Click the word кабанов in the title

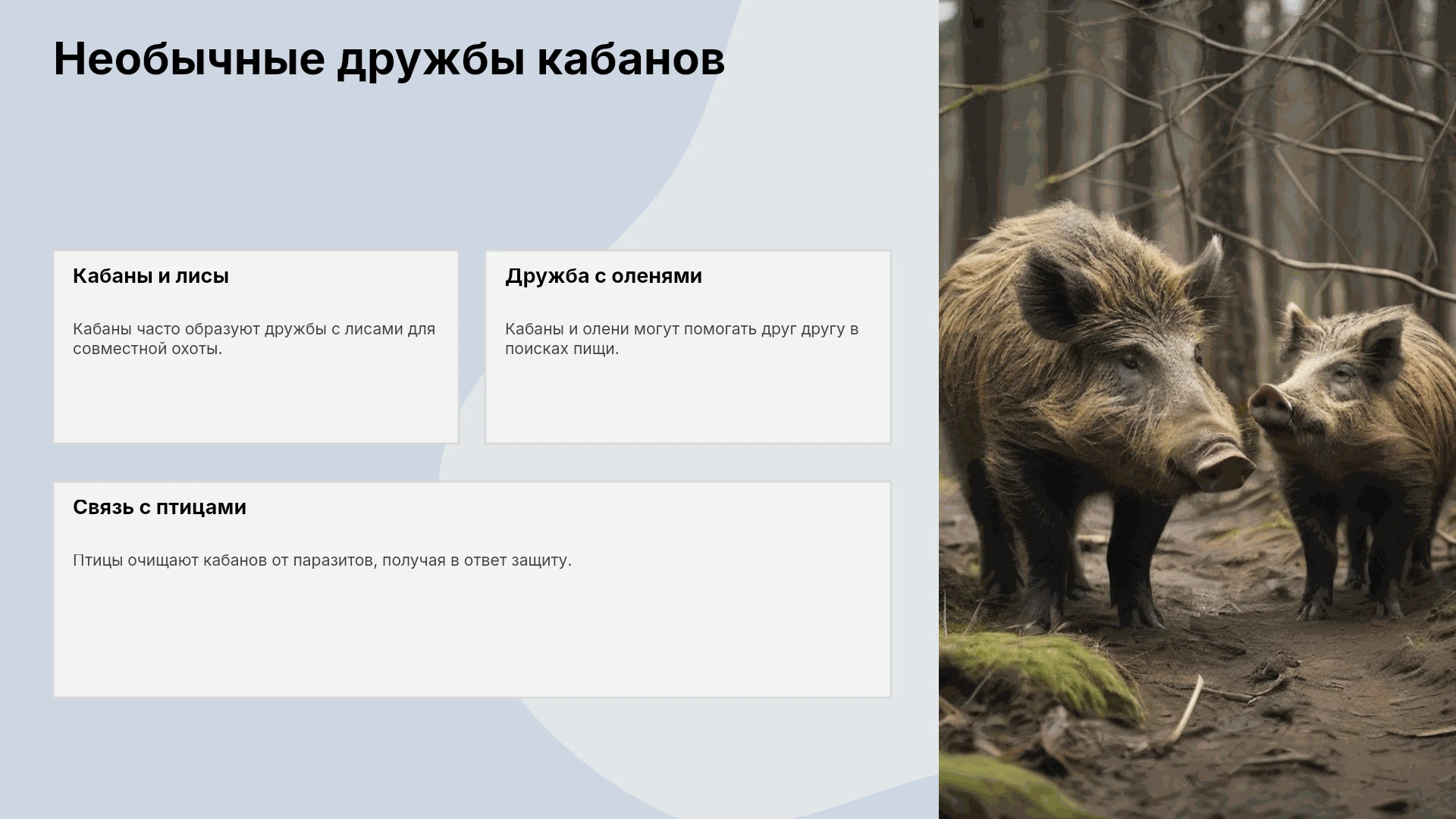[x=631, y=58]
